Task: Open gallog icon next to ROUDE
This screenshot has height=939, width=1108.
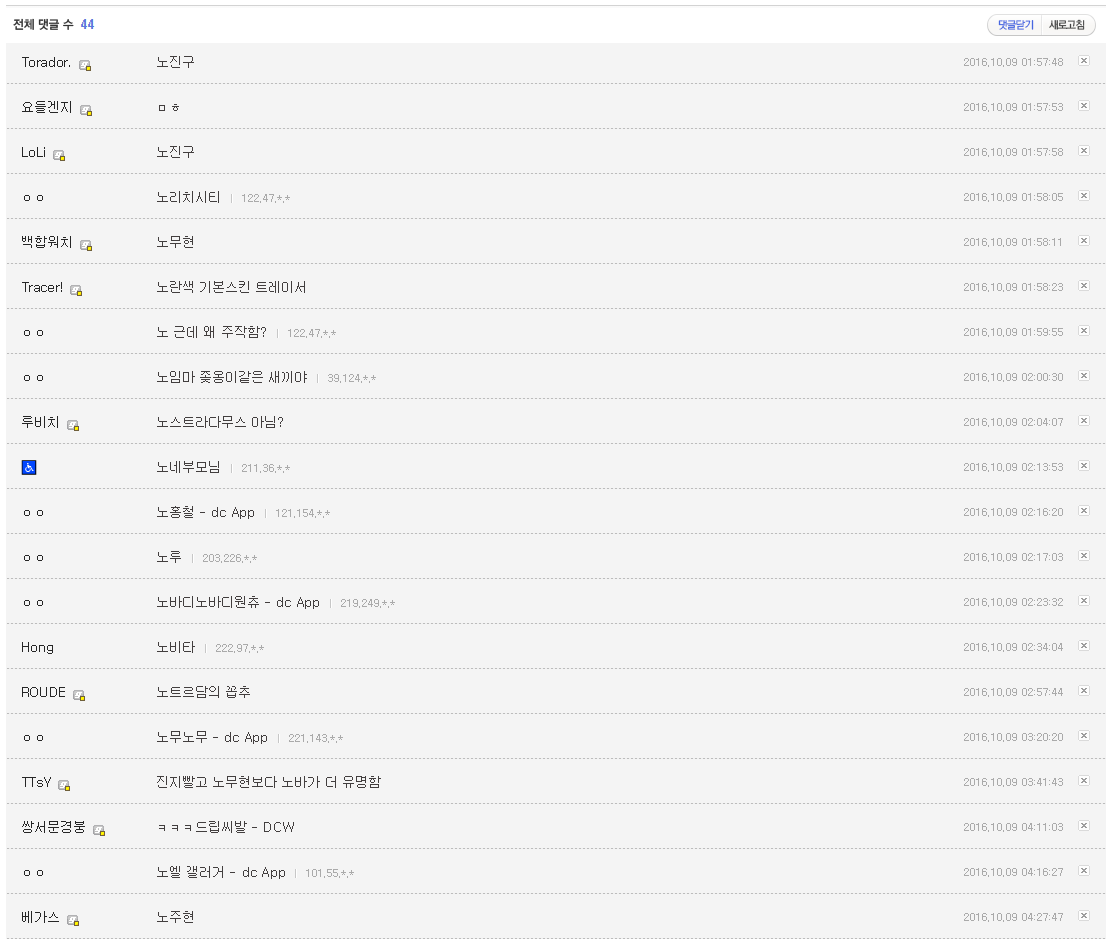Action: [x=79, y=695]
